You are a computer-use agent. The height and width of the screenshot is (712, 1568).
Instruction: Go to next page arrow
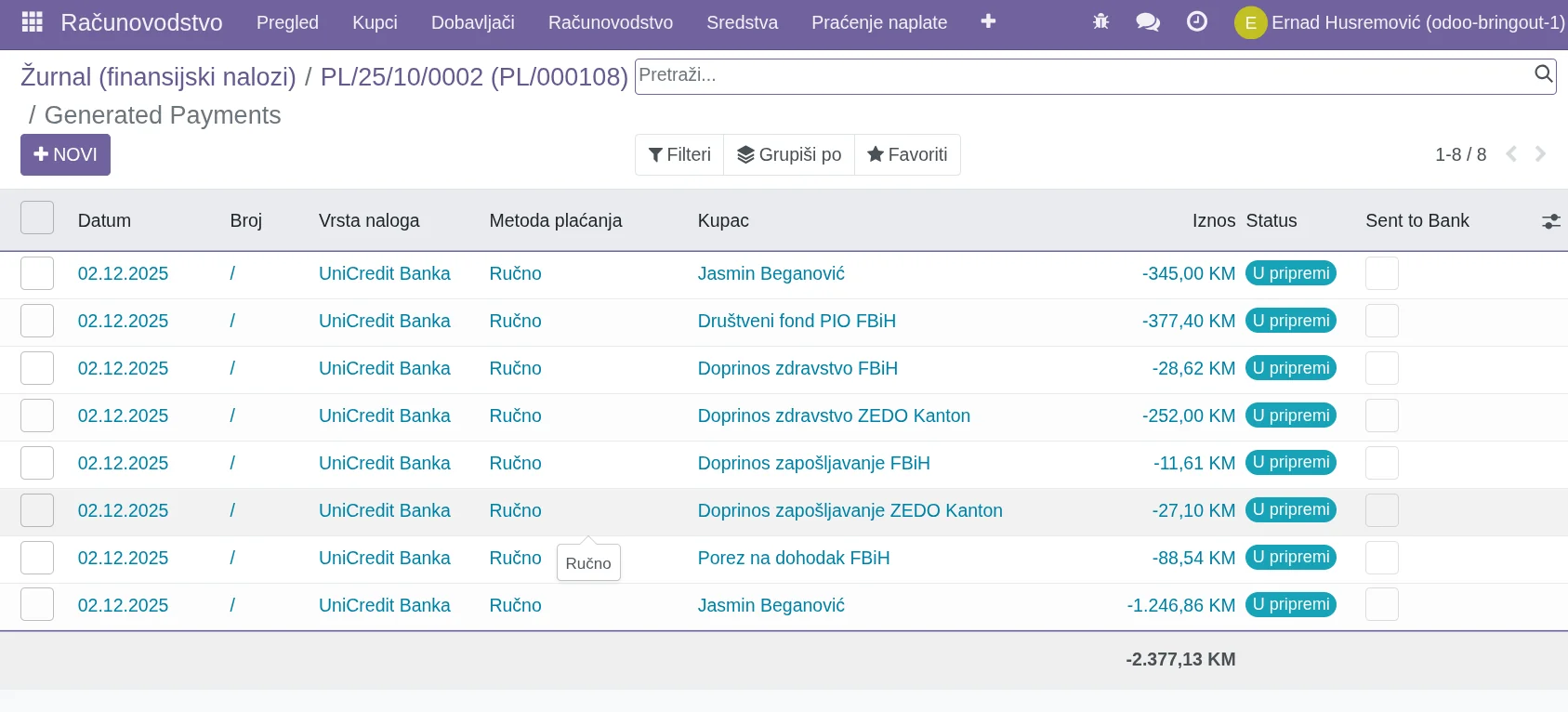coord(1540,154)
